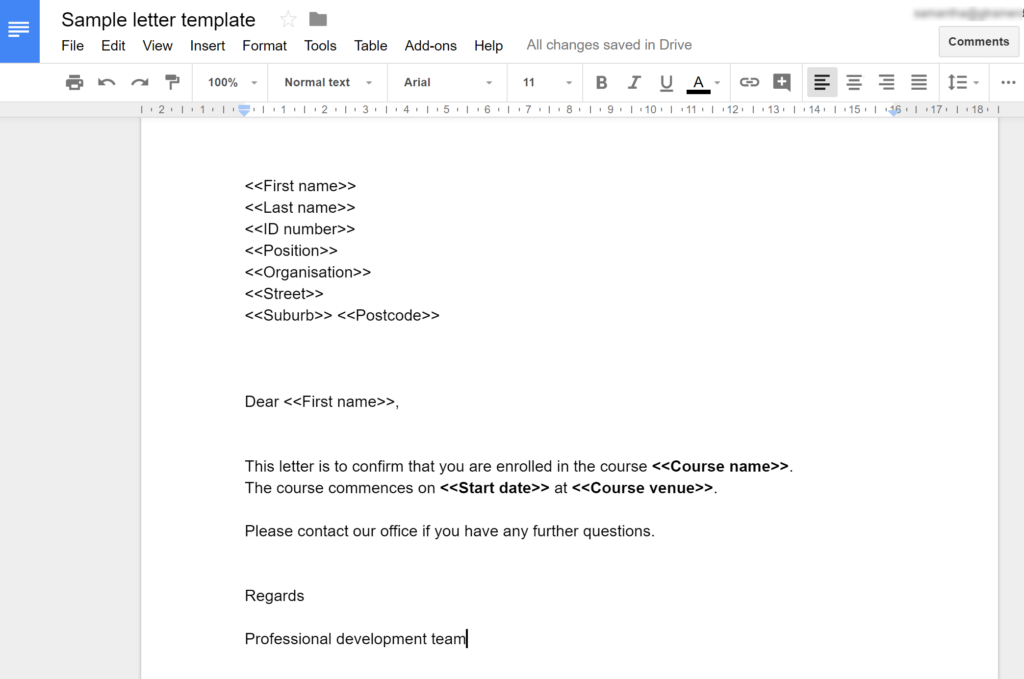Open the Add-ons menu

click(430, 45)
